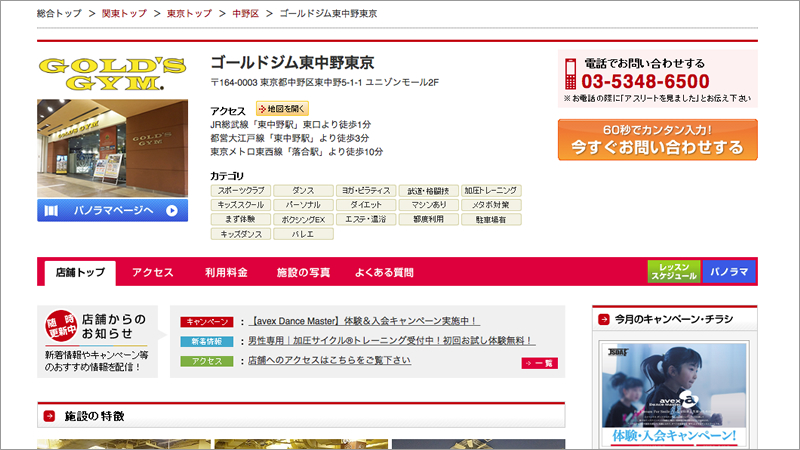Select the エステ・温浴 category tag
This screenshot has height=450, width=800.
366,219
